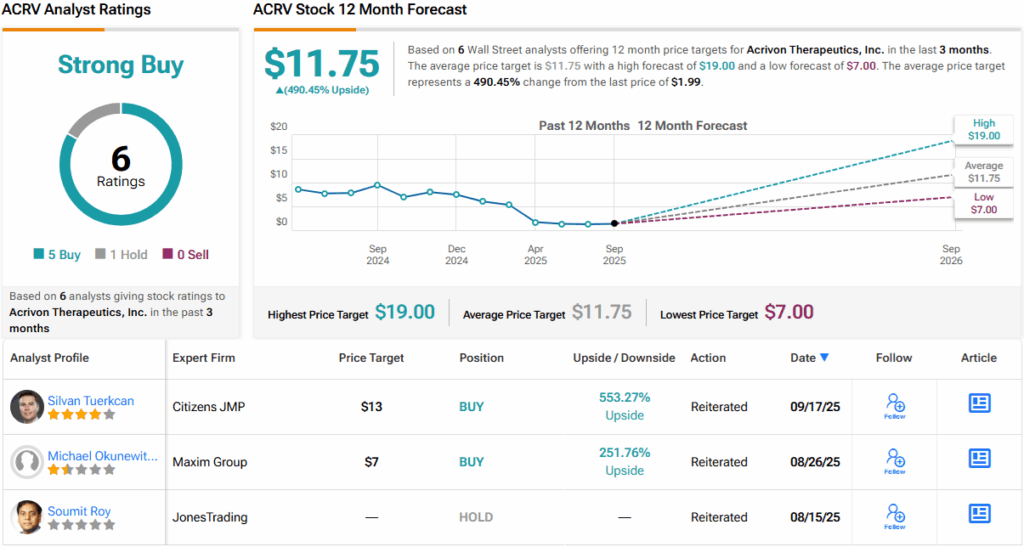Click the Average $11.75 forecast label
This screenshot has height=547, width=1024.
point(984,172)
